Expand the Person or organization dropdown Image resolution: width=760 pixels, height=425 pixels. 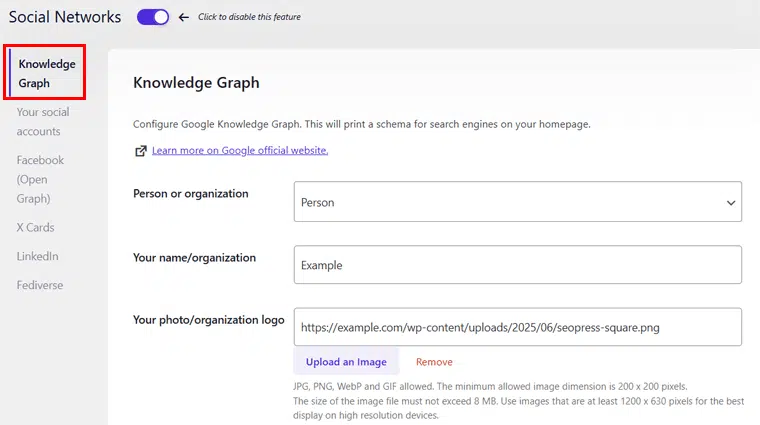[518, 202]
